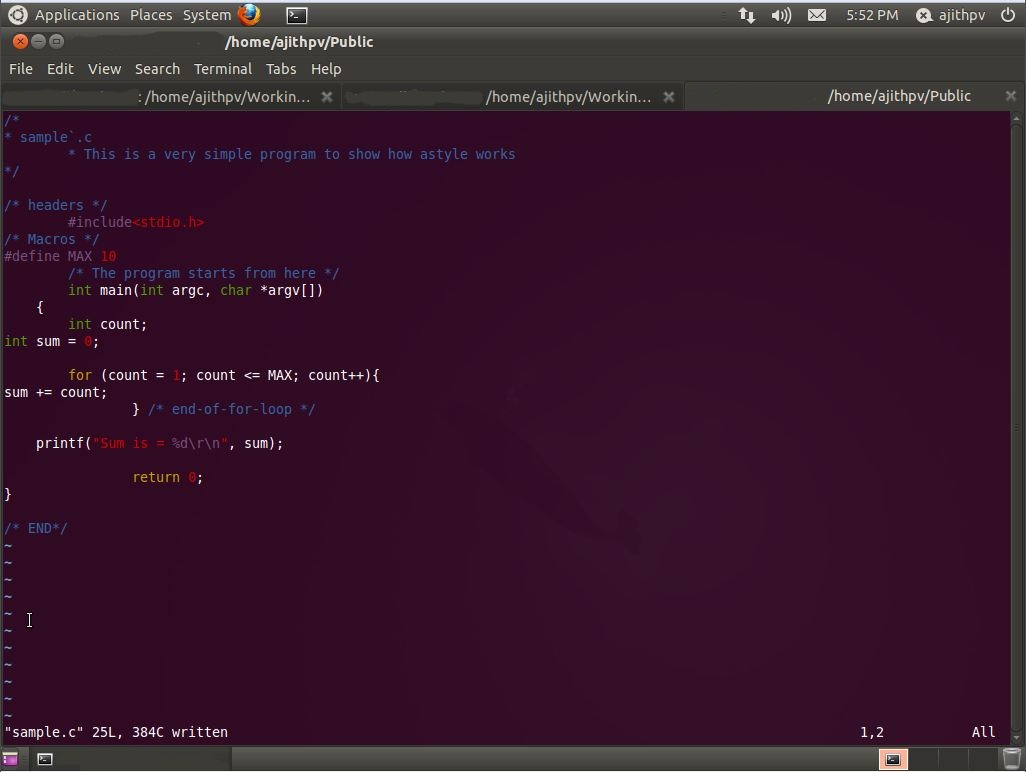Open the Applications menu
1026x772 pixels.
[77, 14]
